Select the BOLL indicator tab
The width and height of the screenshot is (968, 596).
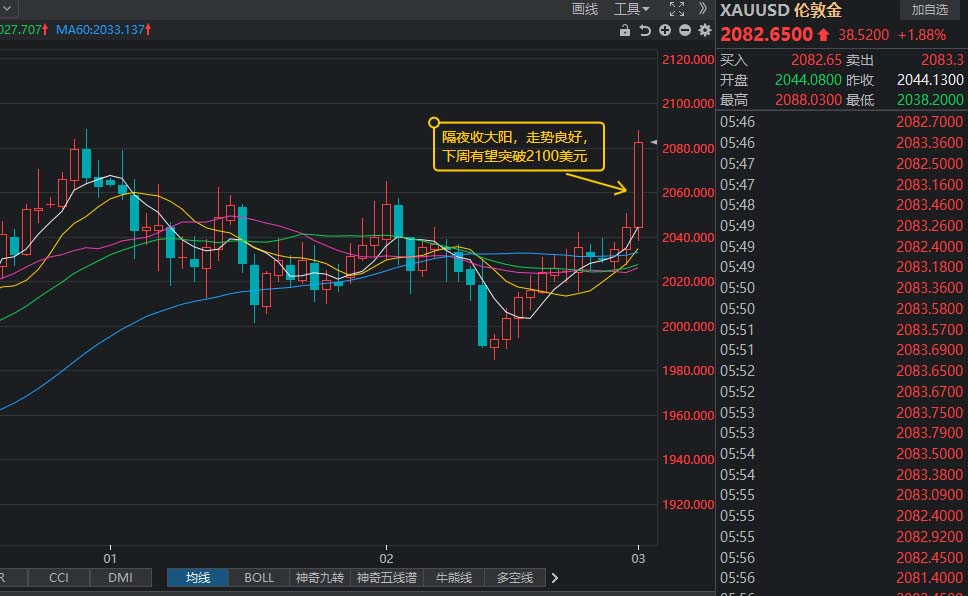259,577
